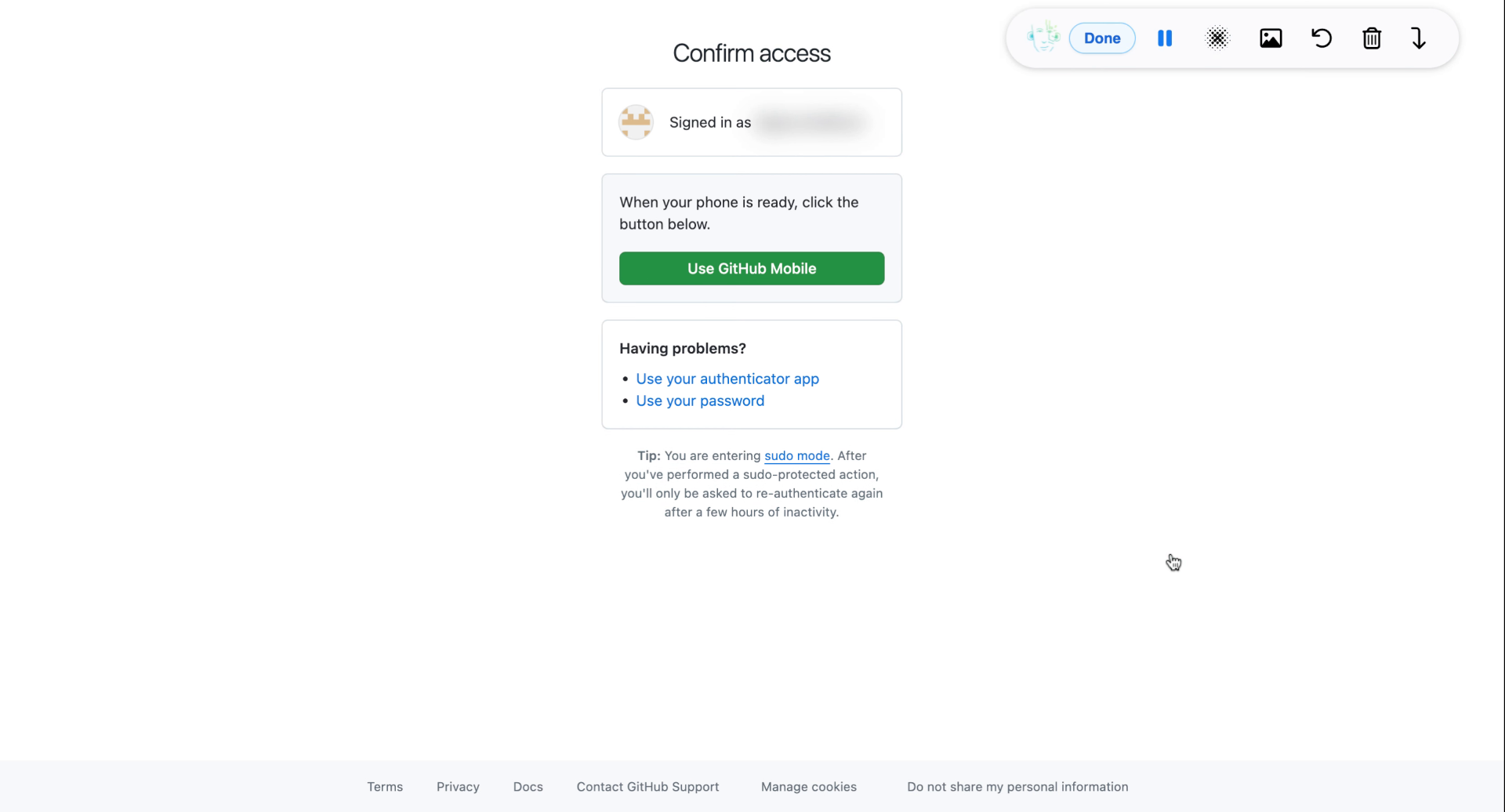1505x812 pixels.
Task: Open Contact GitHub Support
Action: click(x=647, y=786)
